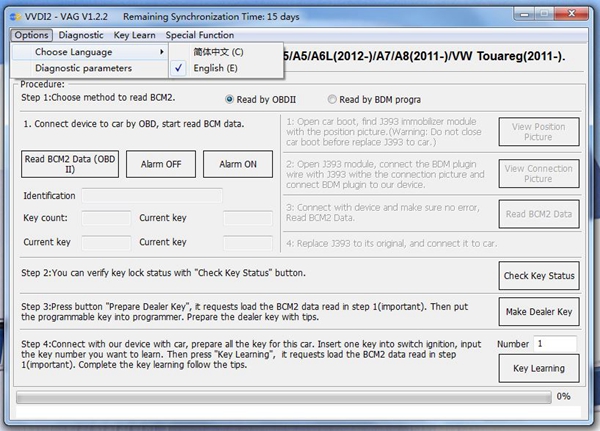The image size is (600, 431).
Task: Click the Make Dealer Key button
Action: pos(539,312)
